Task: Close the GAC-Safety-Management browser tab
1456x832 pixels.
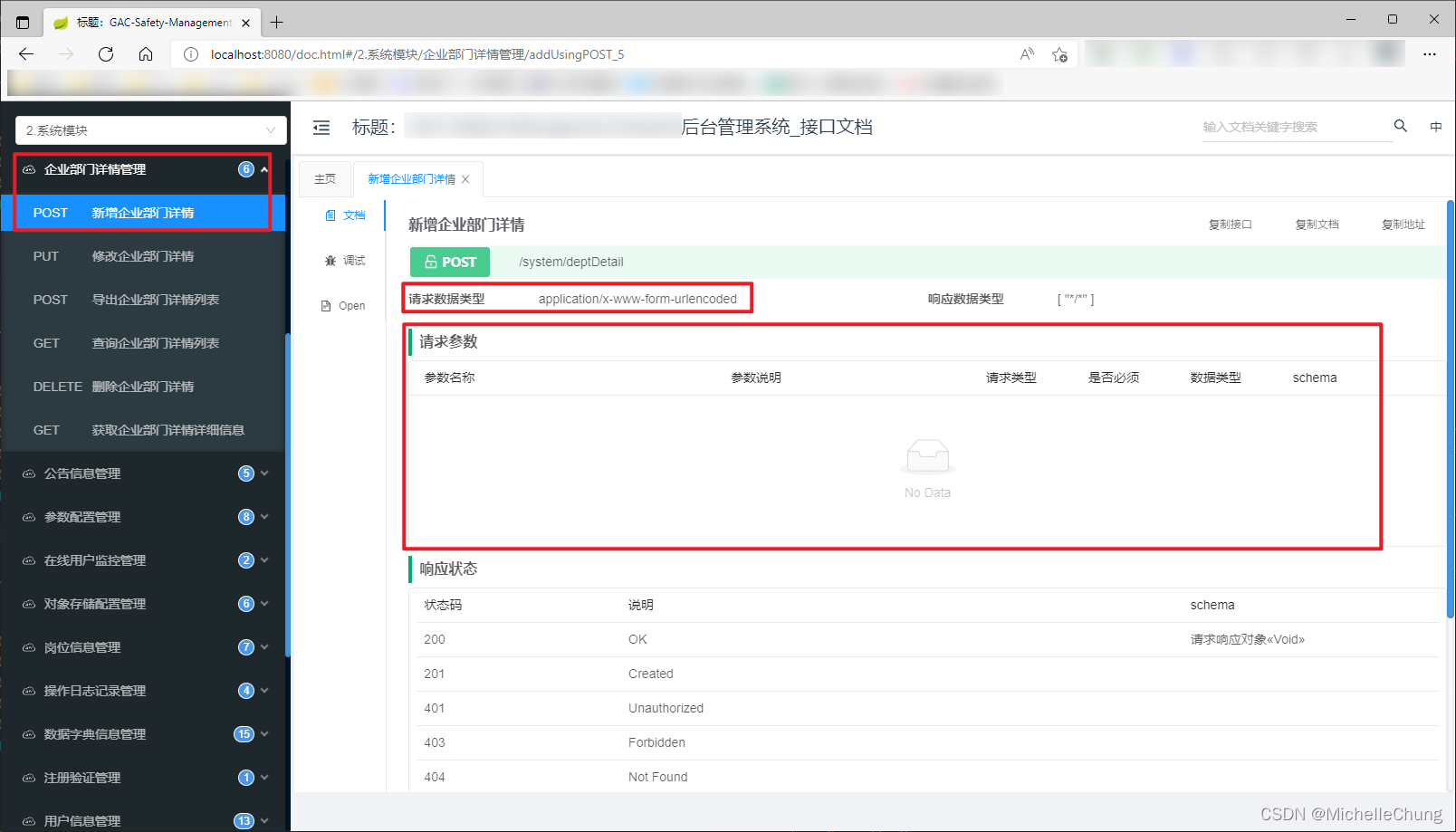Action: tap(246, 23)
